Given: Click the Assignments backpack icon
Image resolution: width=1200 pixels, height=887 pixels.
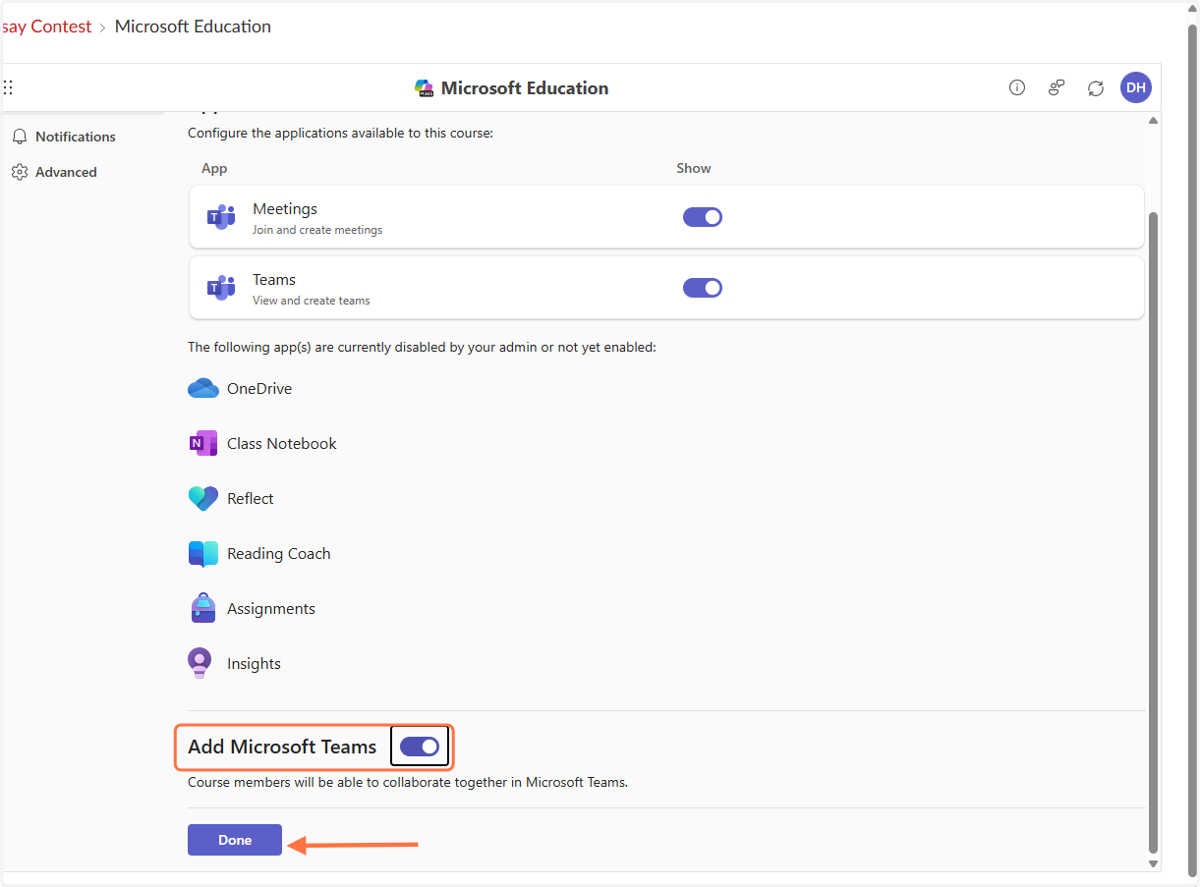Looking at the screenshot, I should click(x=203, y=608).
